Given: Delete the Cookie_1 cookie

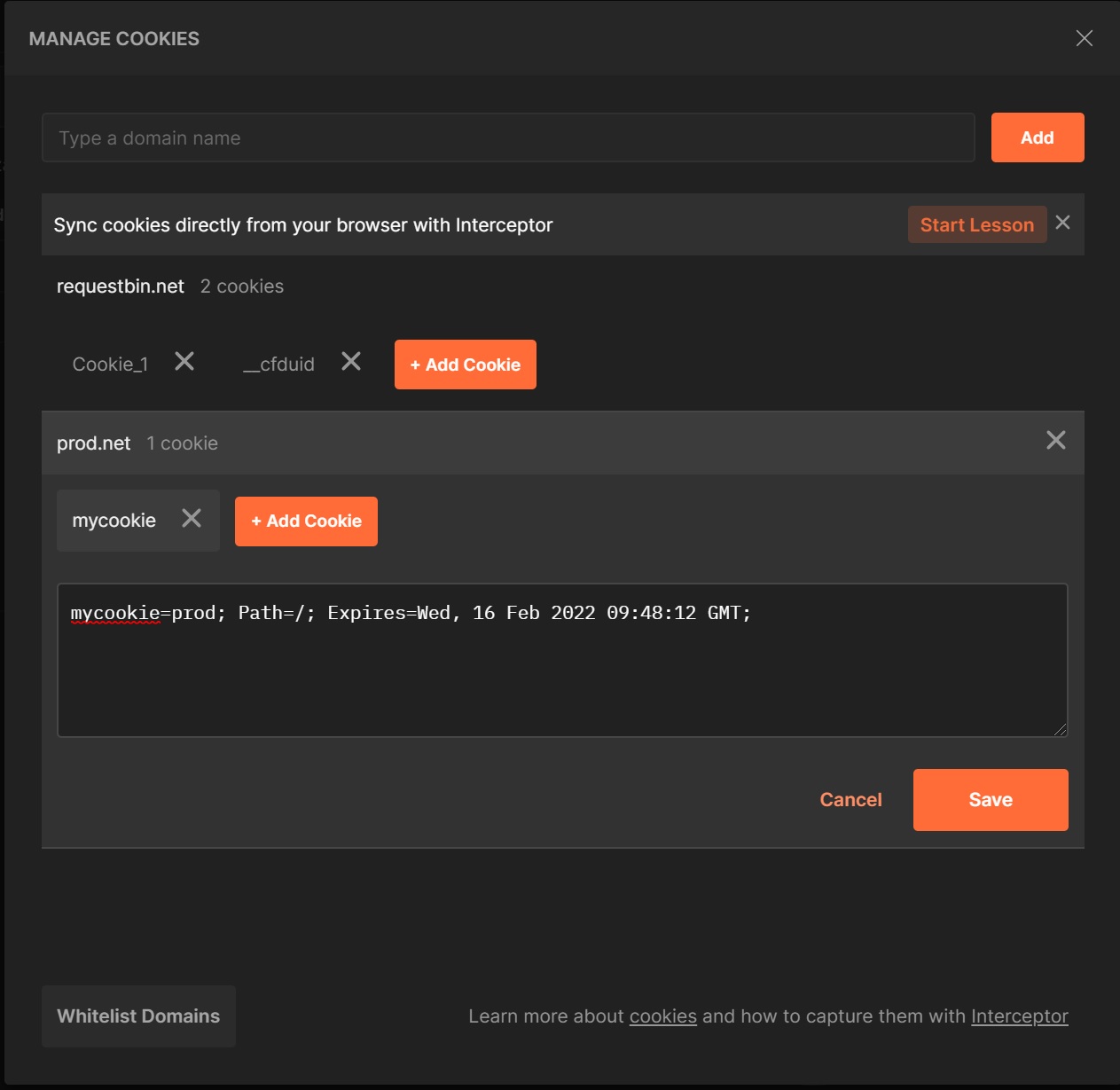Looking at the screenshot, I should [184, 362].
